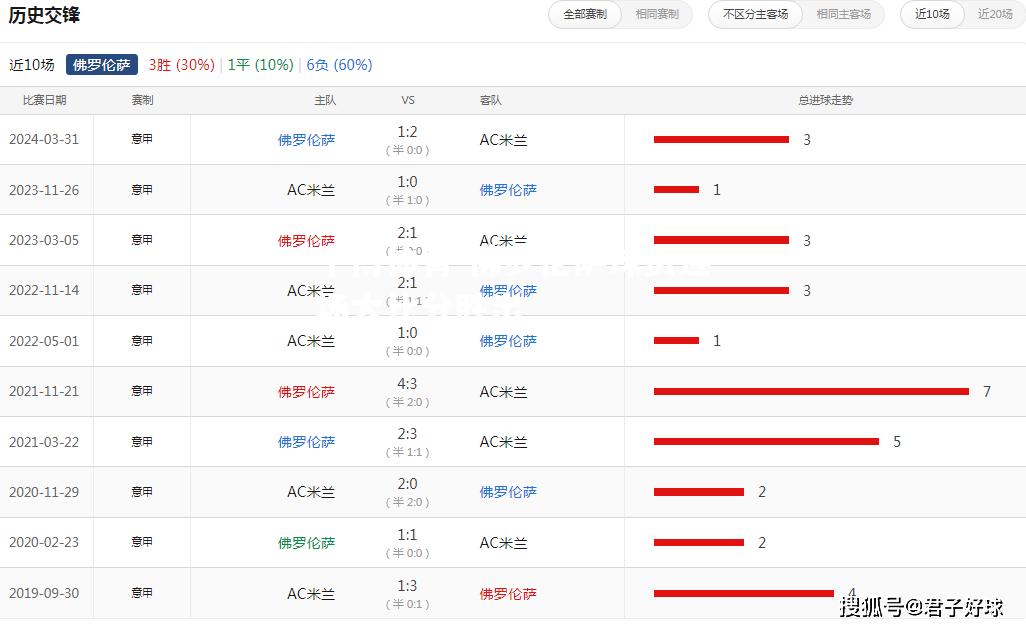This screenshot has width=1026, height=629.
Task: Switch to 近20场 range
Action: pos(995,14)
